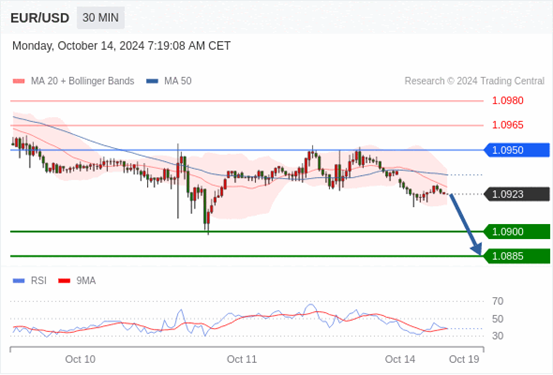Viewport: 553px width, 375px height.
Task: Click the date line 'Monday, October 14, 2024 7:19:08 AM CET'
Action: 121,46
